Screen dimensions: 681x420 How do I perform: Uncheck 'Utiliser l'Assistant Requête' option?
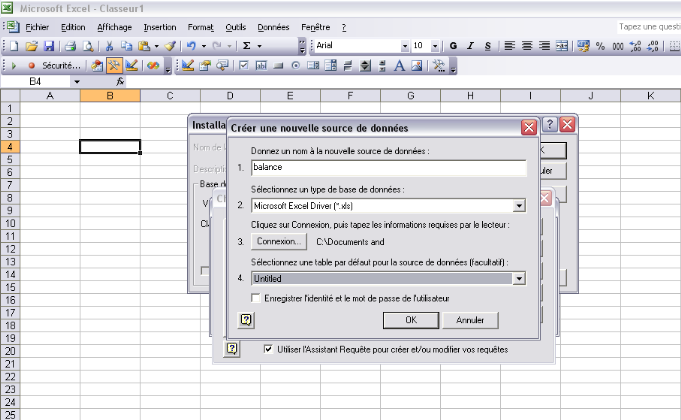click(268, 349)
